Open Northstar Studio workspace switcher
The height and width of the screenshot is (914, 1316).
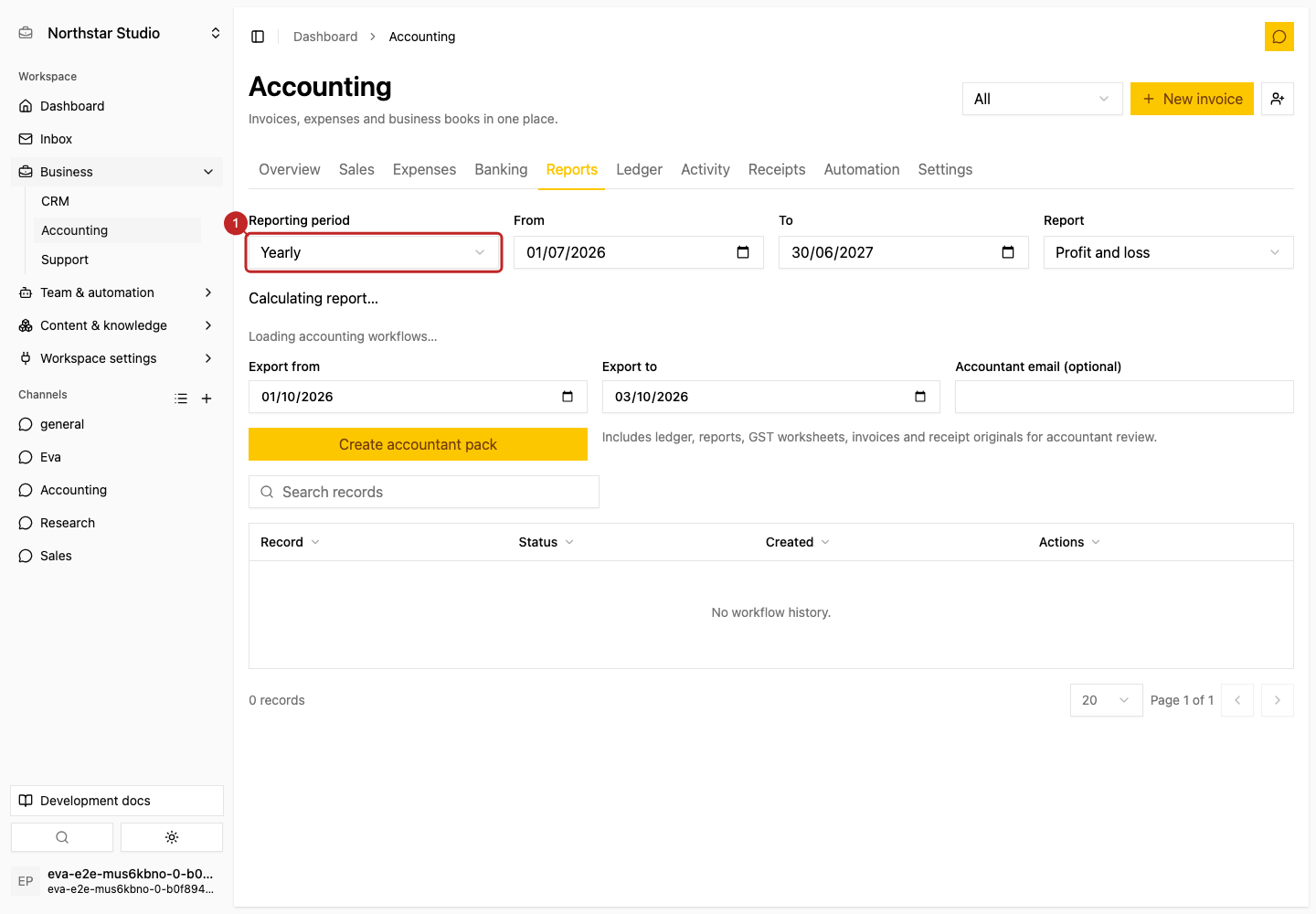click(x=119, y=33)
